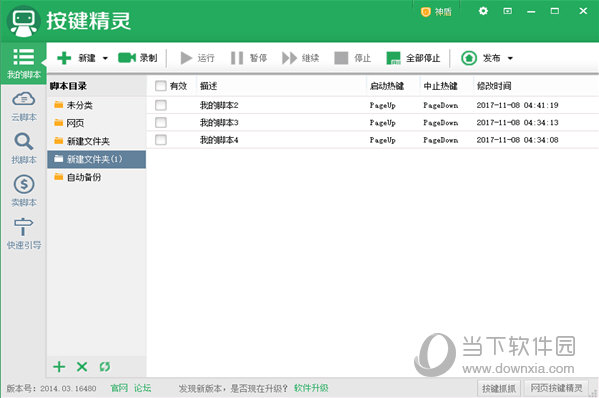Start recording with 录制 camera icon
Screen dimensions: 599x398
pyautogui.click(x=138, y=58)
